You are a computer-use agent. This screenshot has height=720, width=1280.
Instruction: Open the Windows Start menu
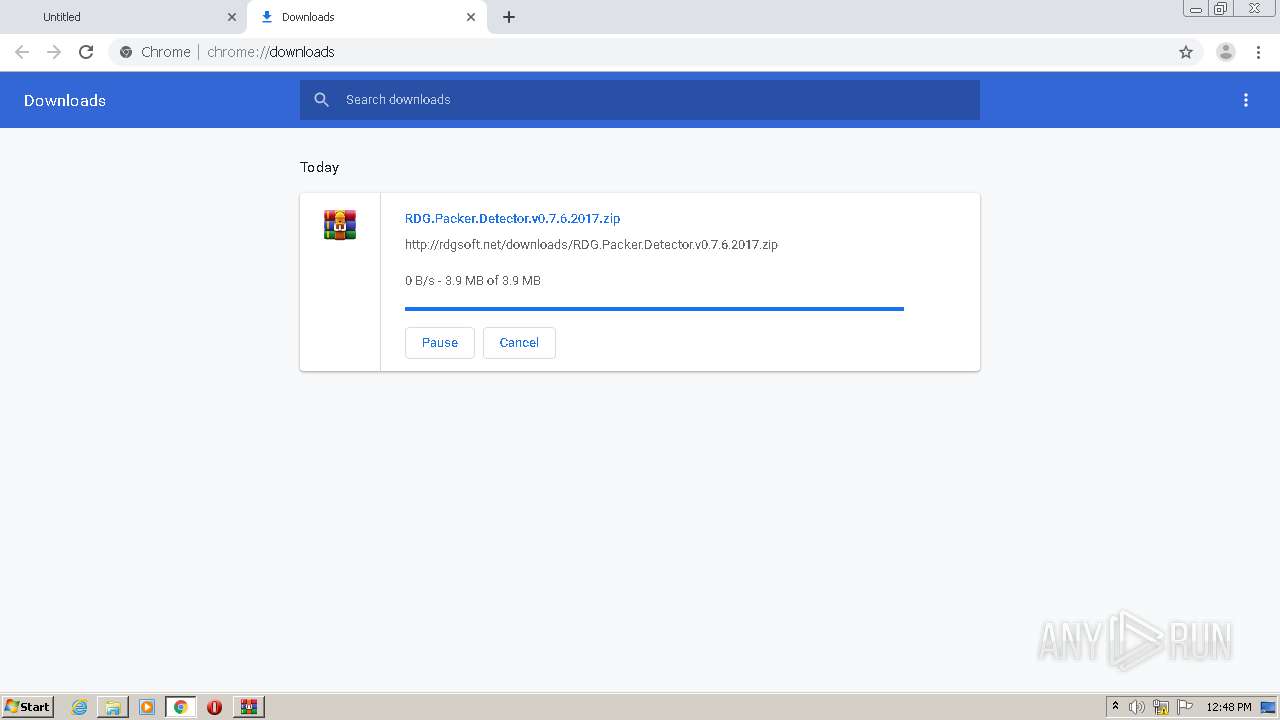tap(27, 706)
